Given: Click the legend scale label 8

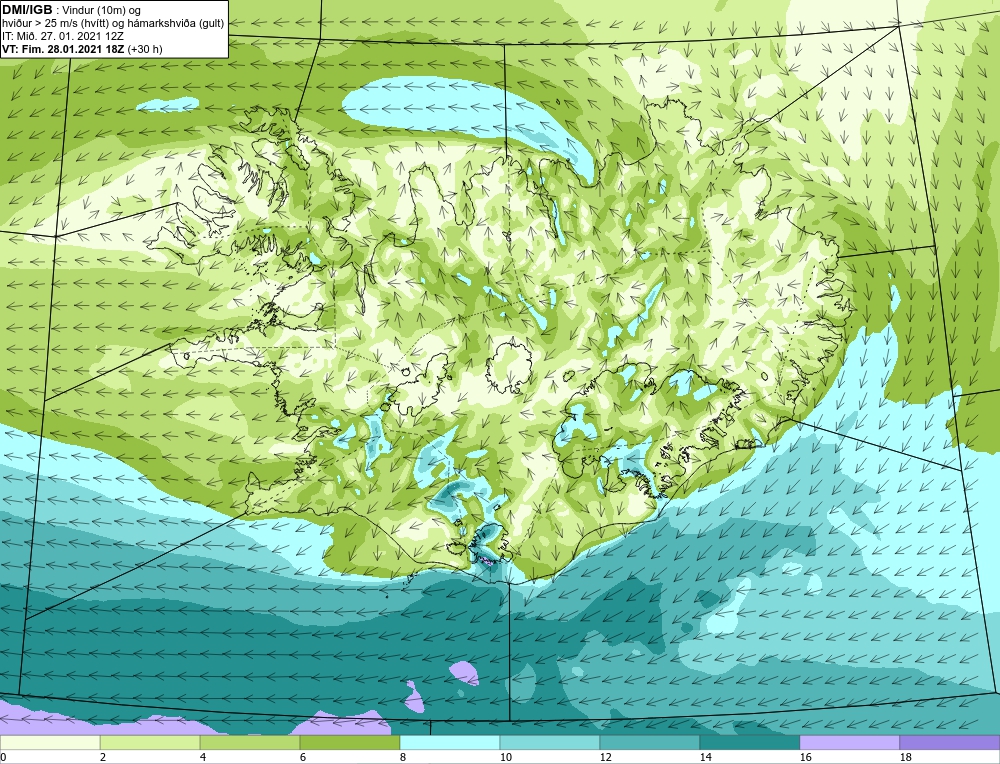Looking at the screenshot, I should [x=404, y=757].
